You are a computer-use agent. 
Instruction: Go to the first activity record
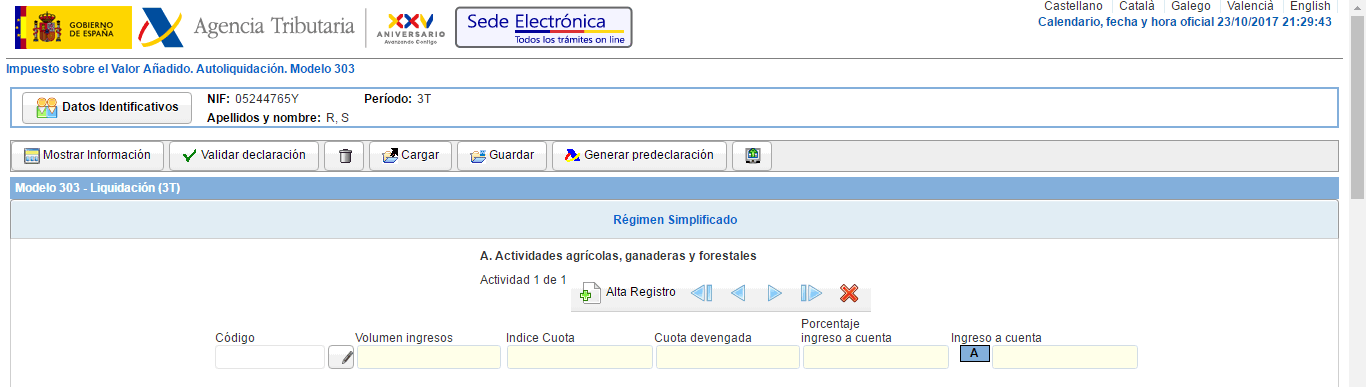(x=701, y=293)
